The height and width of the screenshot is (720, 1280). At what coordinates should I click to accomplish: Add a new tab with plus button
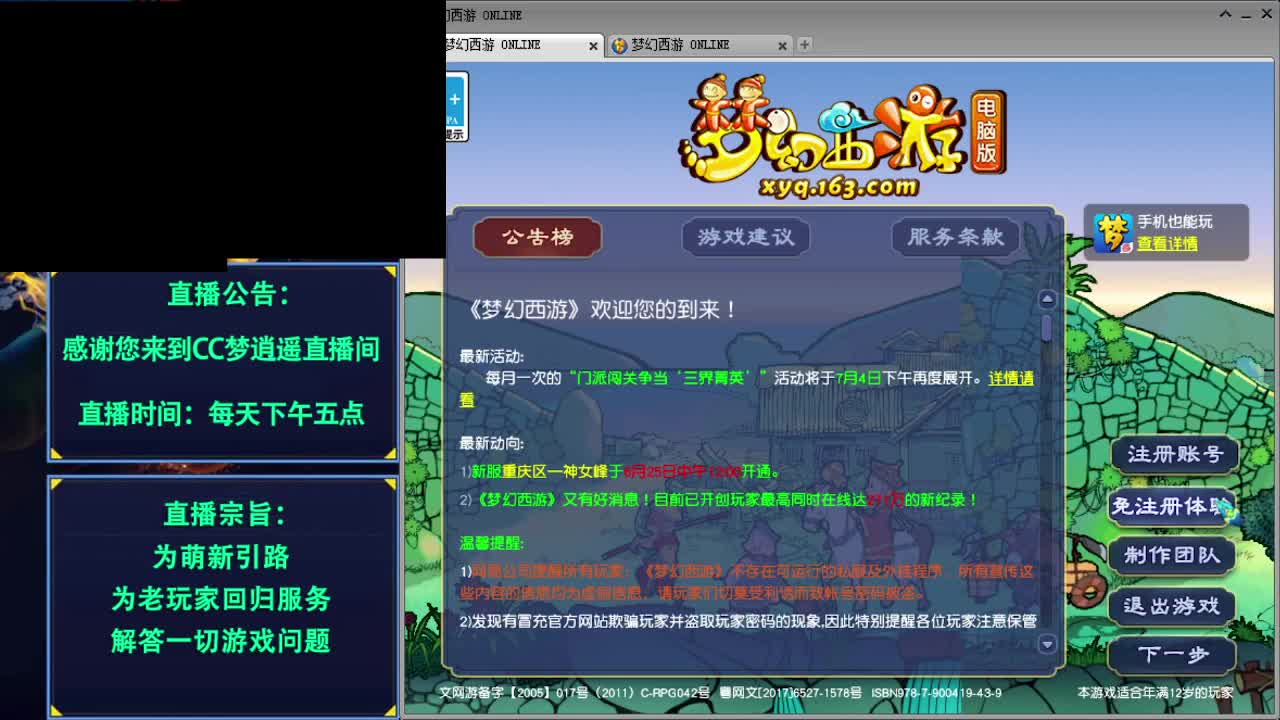click(804, 44)
